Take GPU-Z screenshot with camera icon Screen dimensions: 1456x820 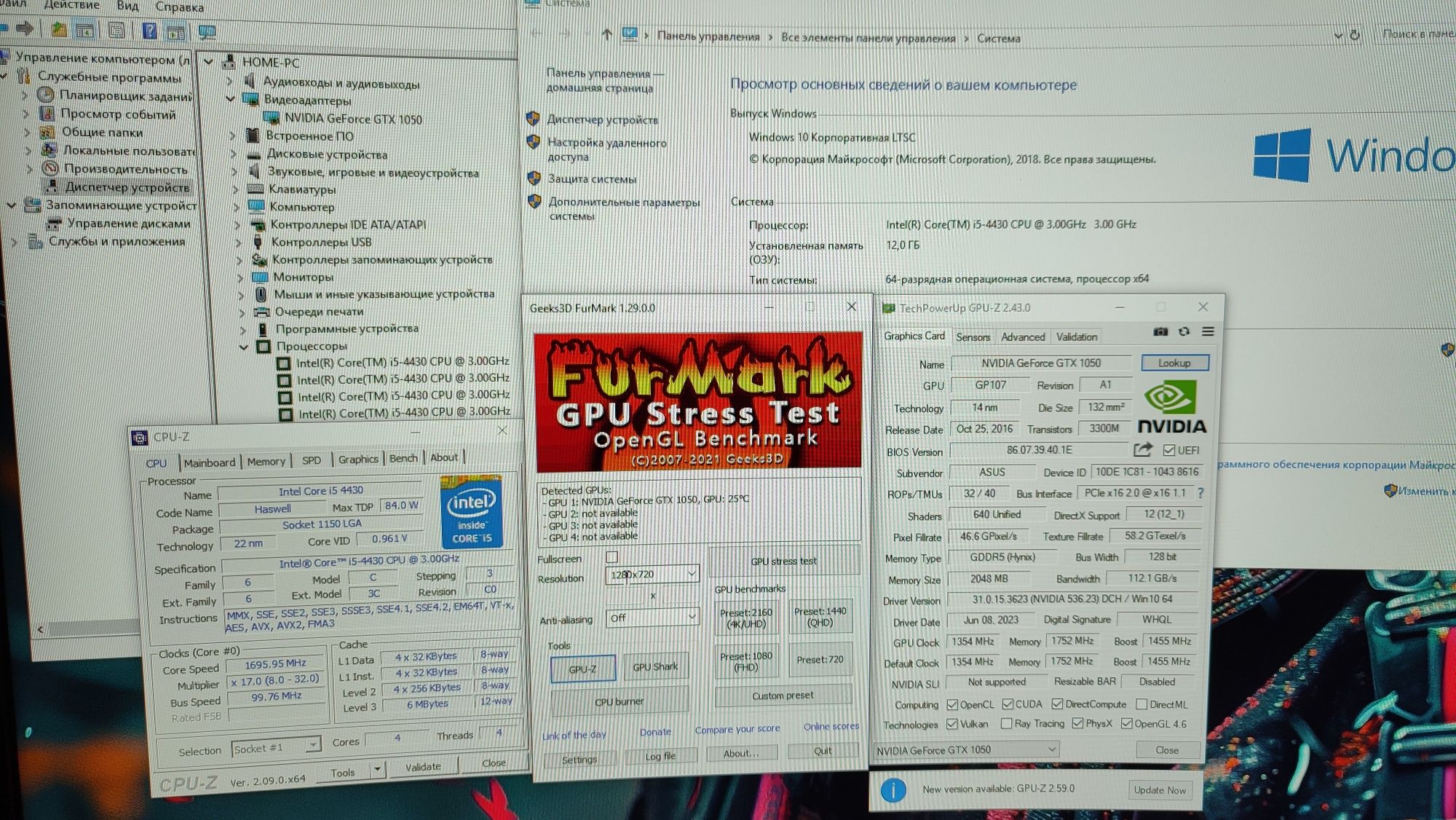point(1160,331)
